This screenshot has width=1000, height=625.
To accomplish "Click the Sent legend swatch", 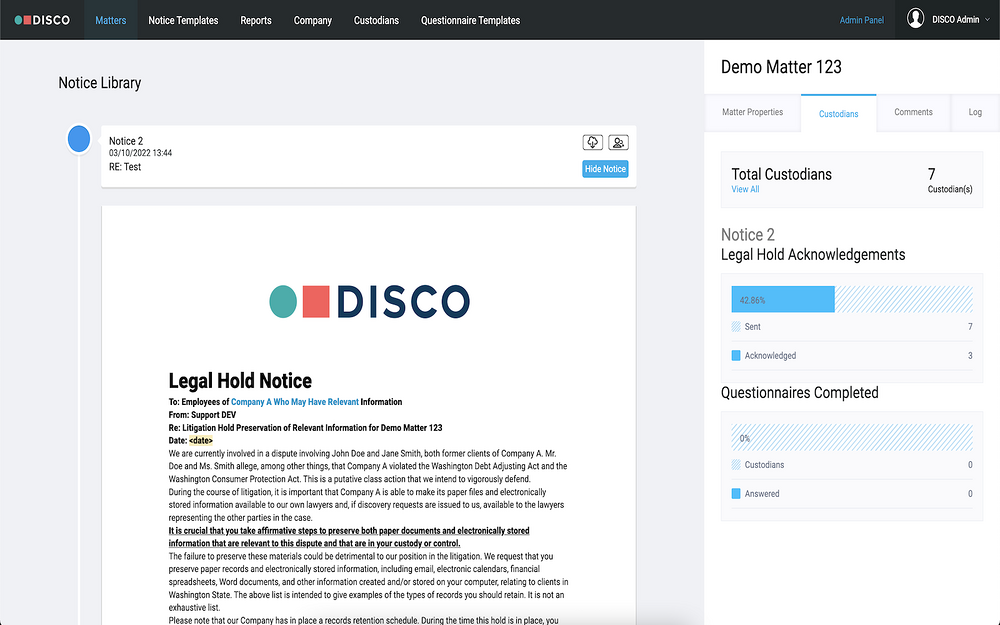I will [736, 327].
